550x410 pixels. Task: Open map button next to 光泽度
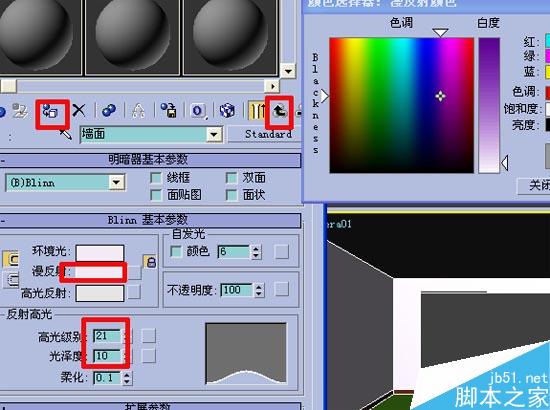[149, 356]
